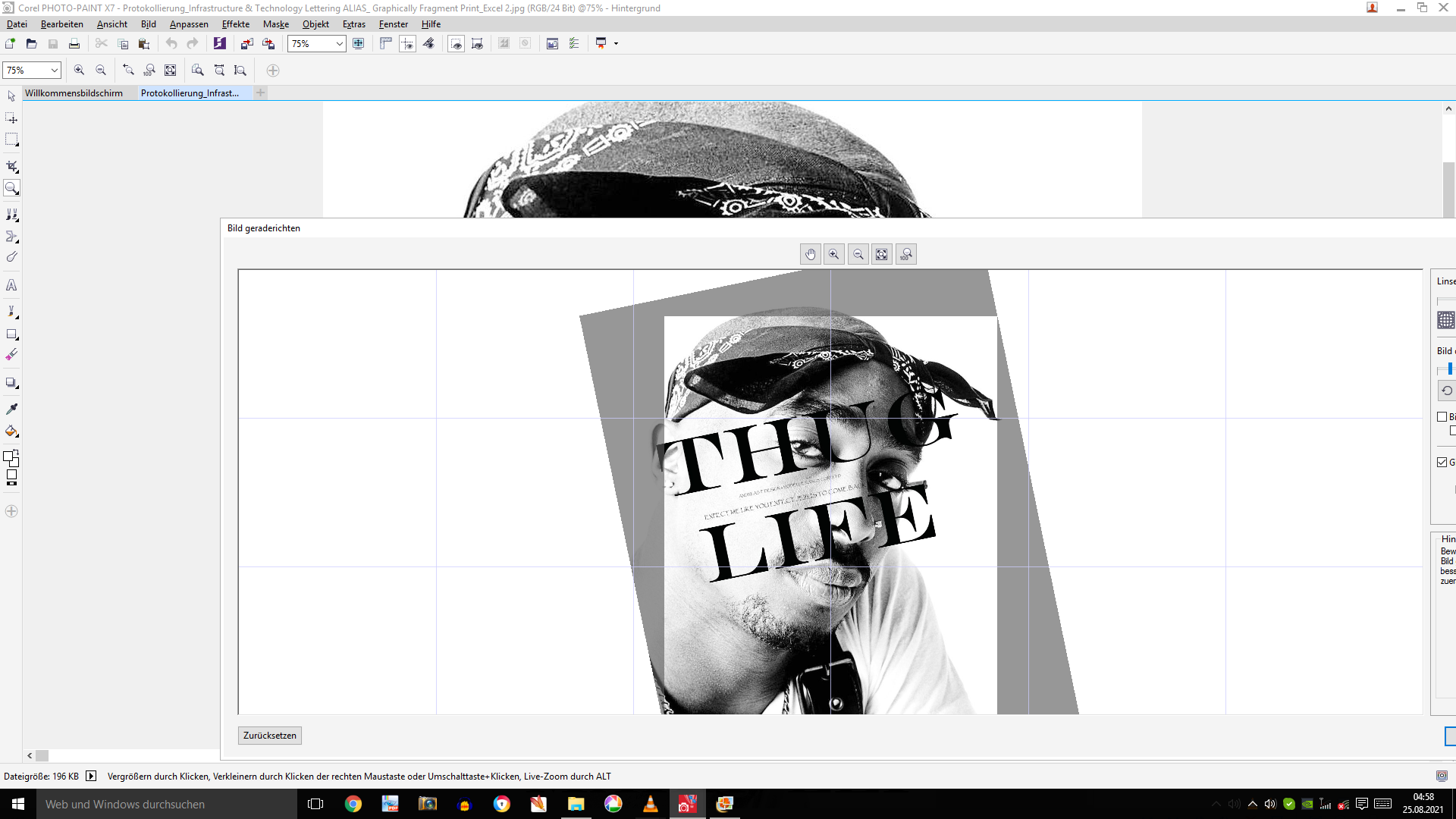Screen dimensions: 1456x819
Task: Click the zoom in icon on property bar
Action: coord(80,71)
